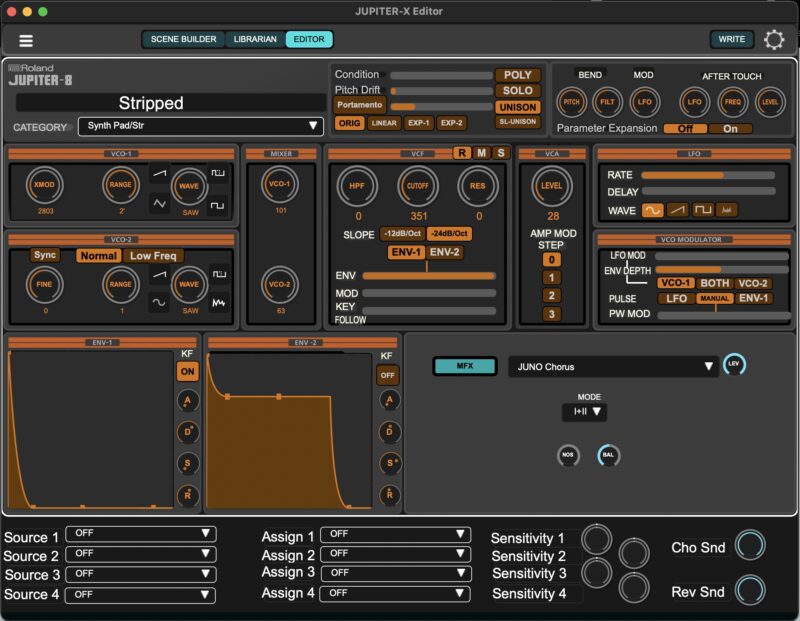Open the MODE I+II dropdown
This screenshot has width=800, height=621.
[x=584, y=411]
